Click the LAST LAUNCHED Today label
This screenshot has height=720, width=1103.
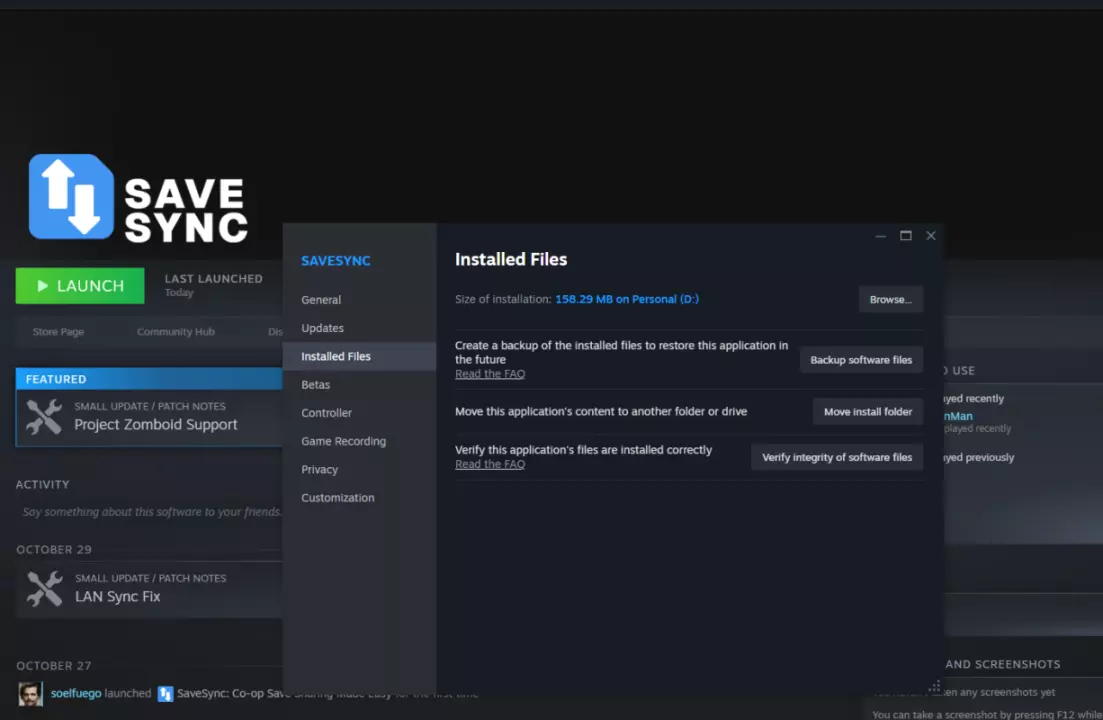(x=213, y=285)
